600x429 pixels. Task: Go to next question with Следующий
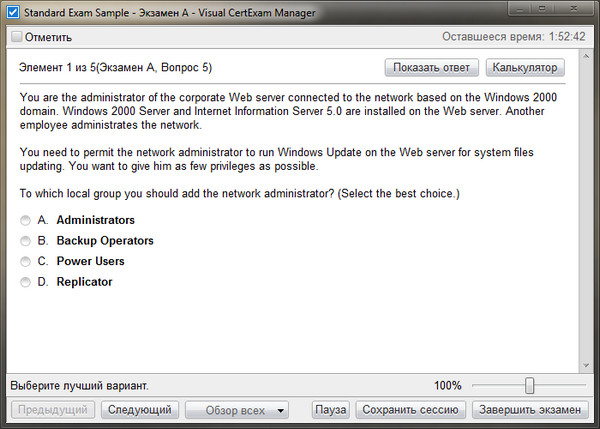pos(142,410)
